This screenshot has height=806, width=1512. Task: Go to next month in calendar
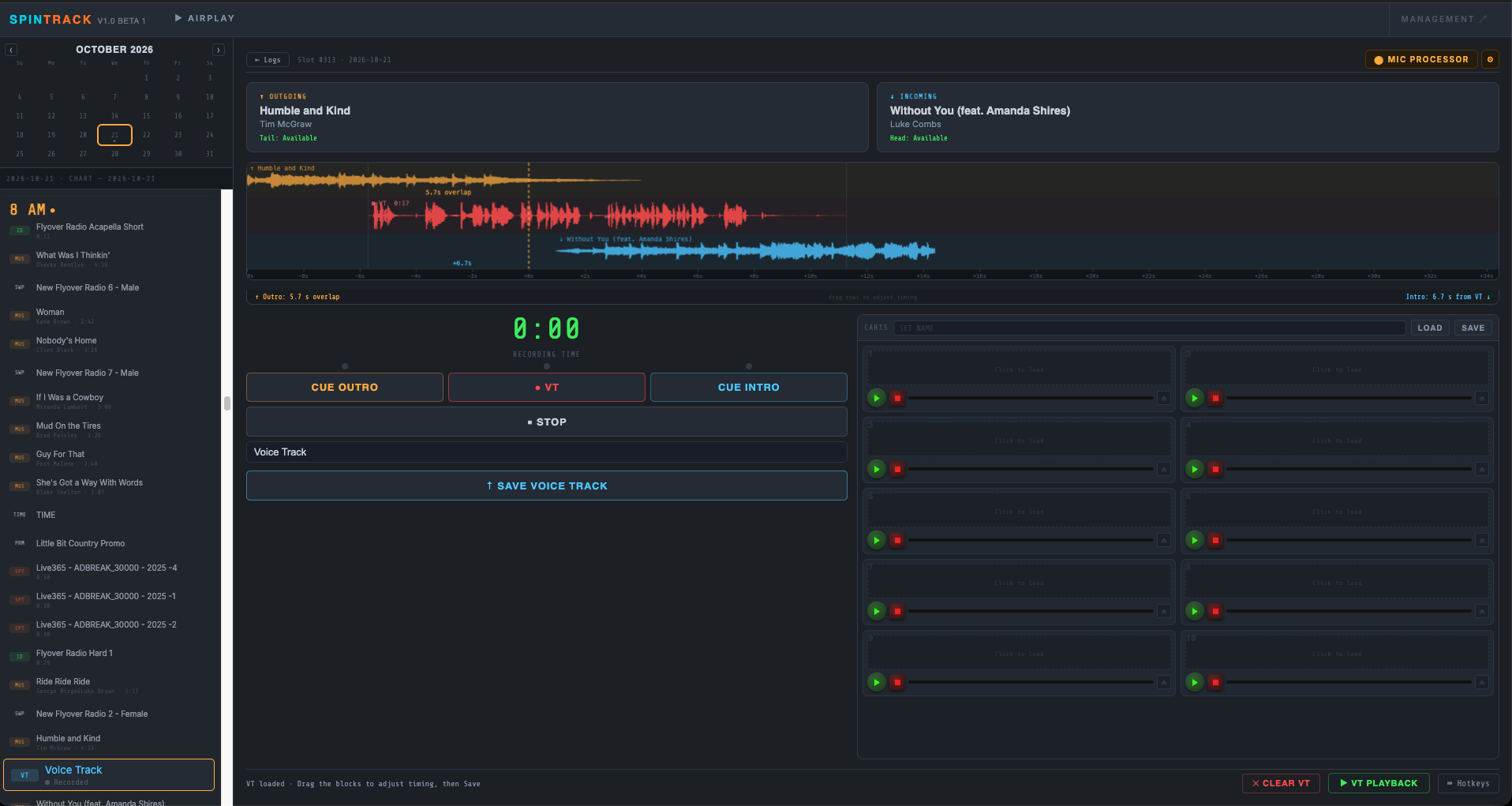click(x=219, y=50)
